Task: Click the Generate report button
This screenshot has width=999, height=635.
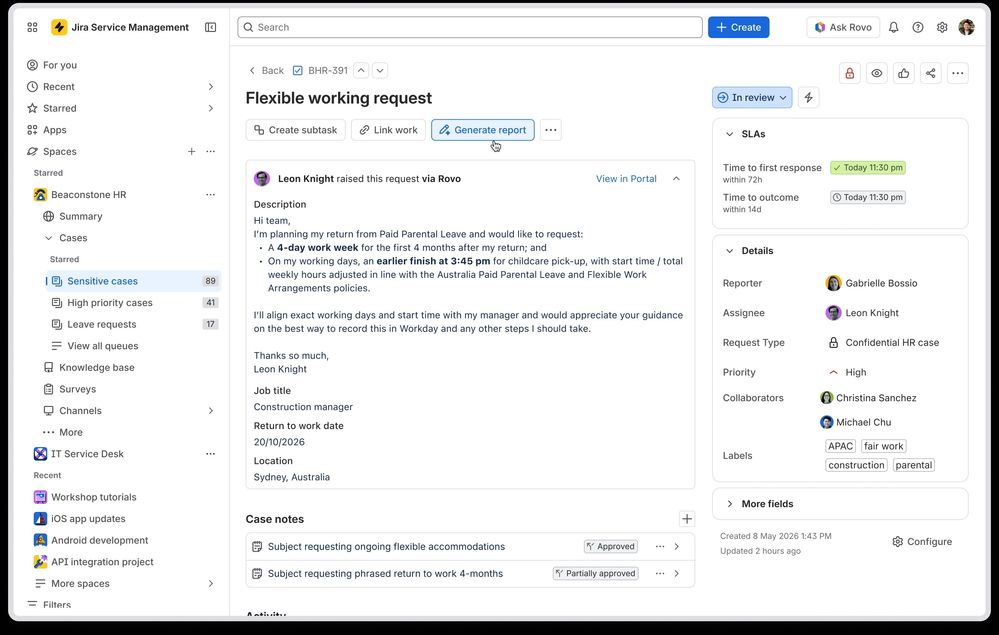Action: pyautogui.click(x=482, y=130)
